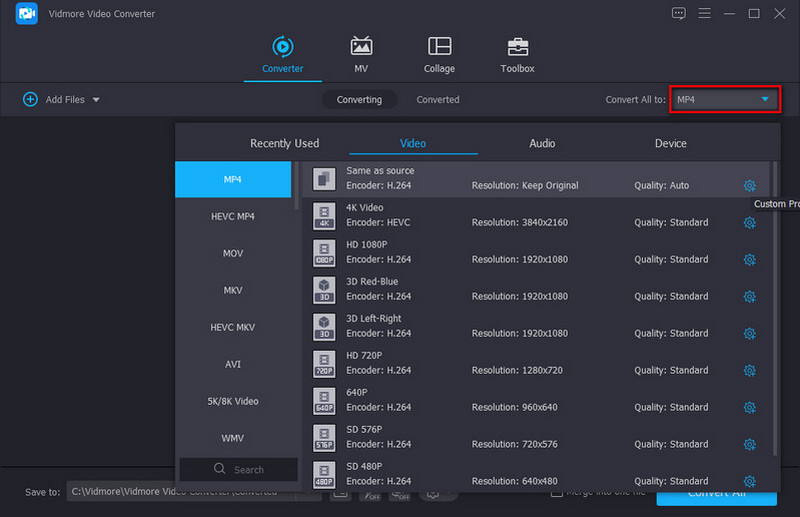The image size is (800, 517).
Task: Select the HD 720P preset icon
Action: [324, 364]
